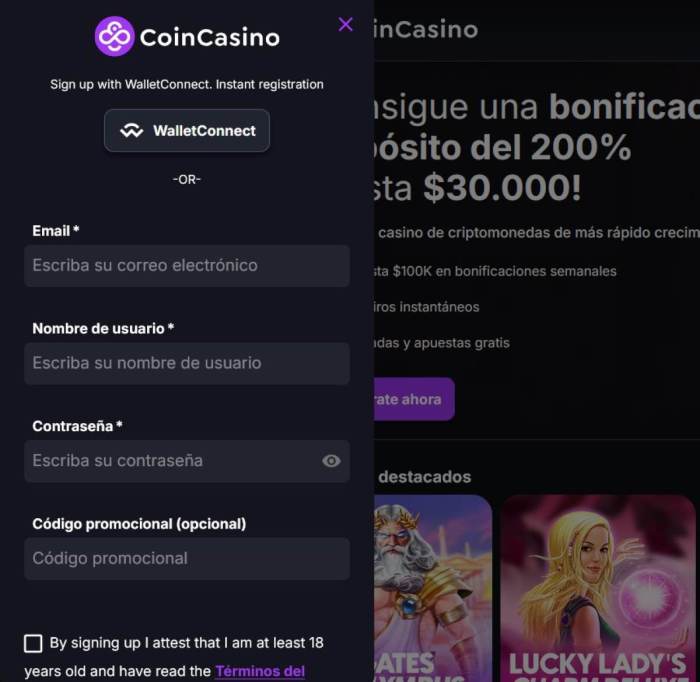This screenshot has width=700, height=682.
Task: Tick the 18 years old attestation checkbox
Action: click(33, 643)
